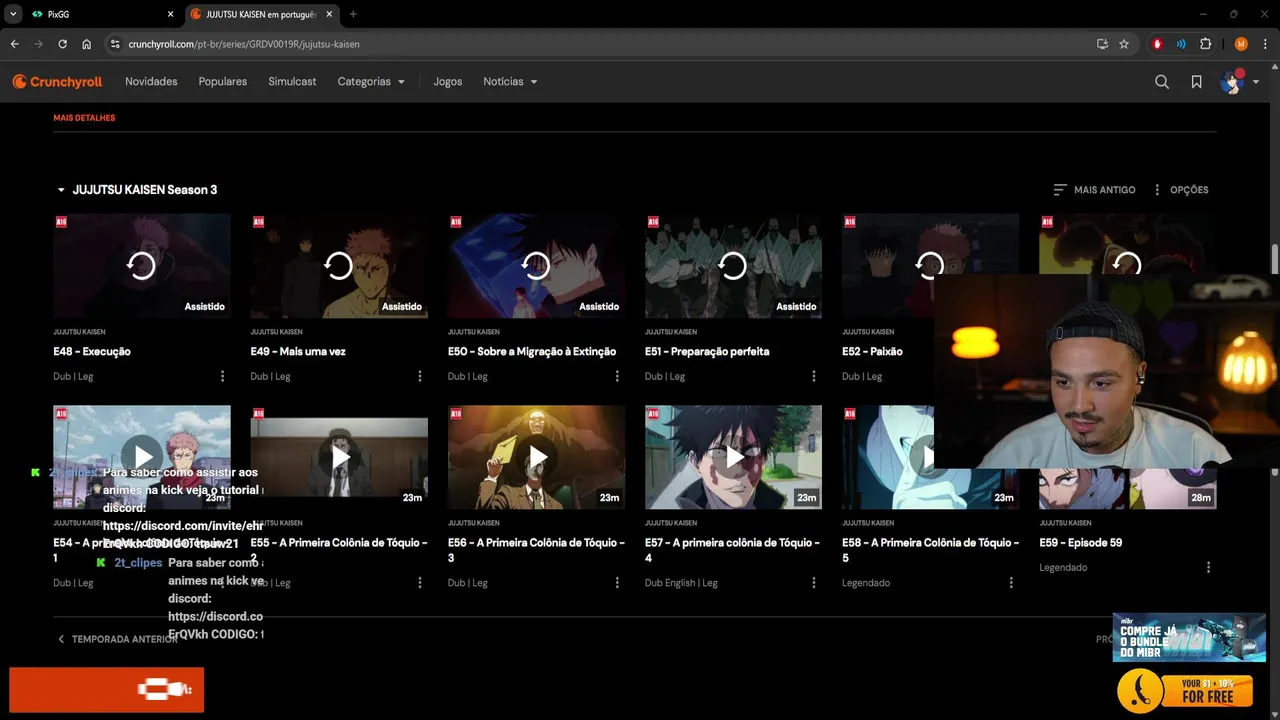Go to Novidades

click(x=151, y=82)
